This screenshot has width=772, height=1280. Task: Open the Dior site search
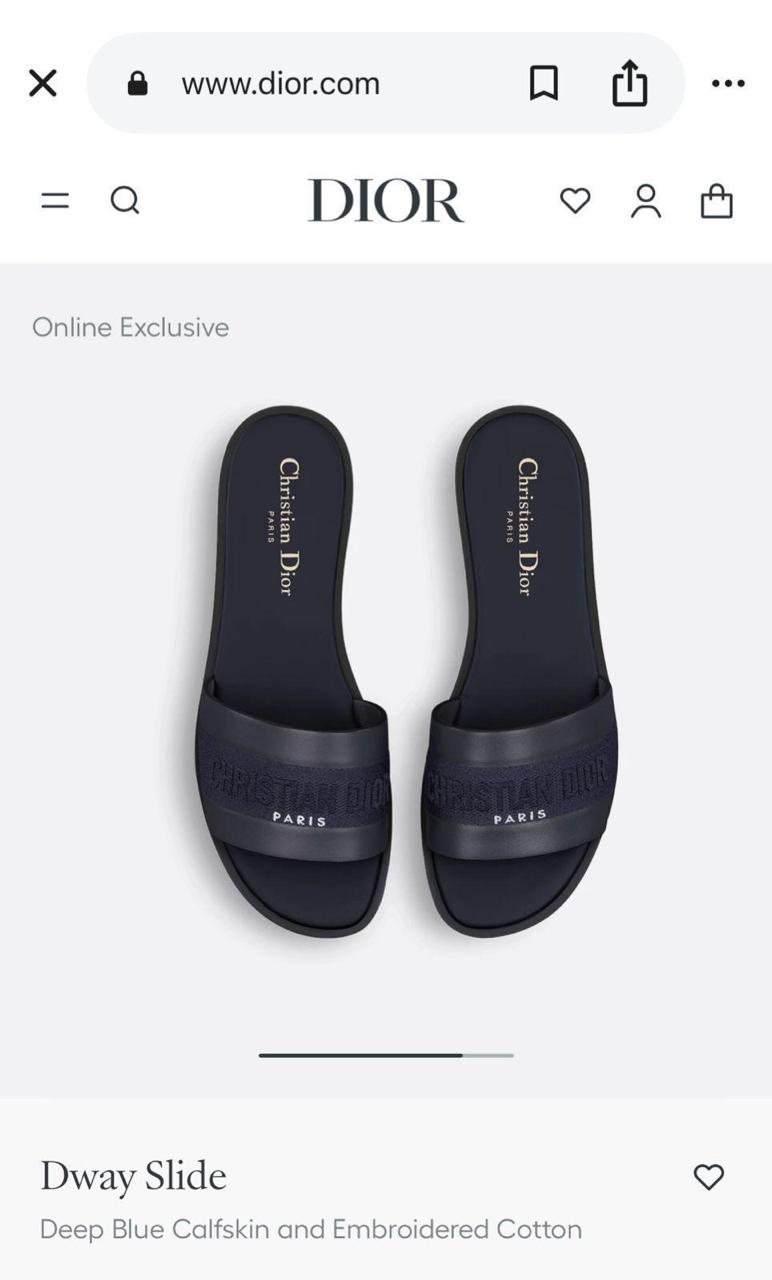[x=125, y=200]
